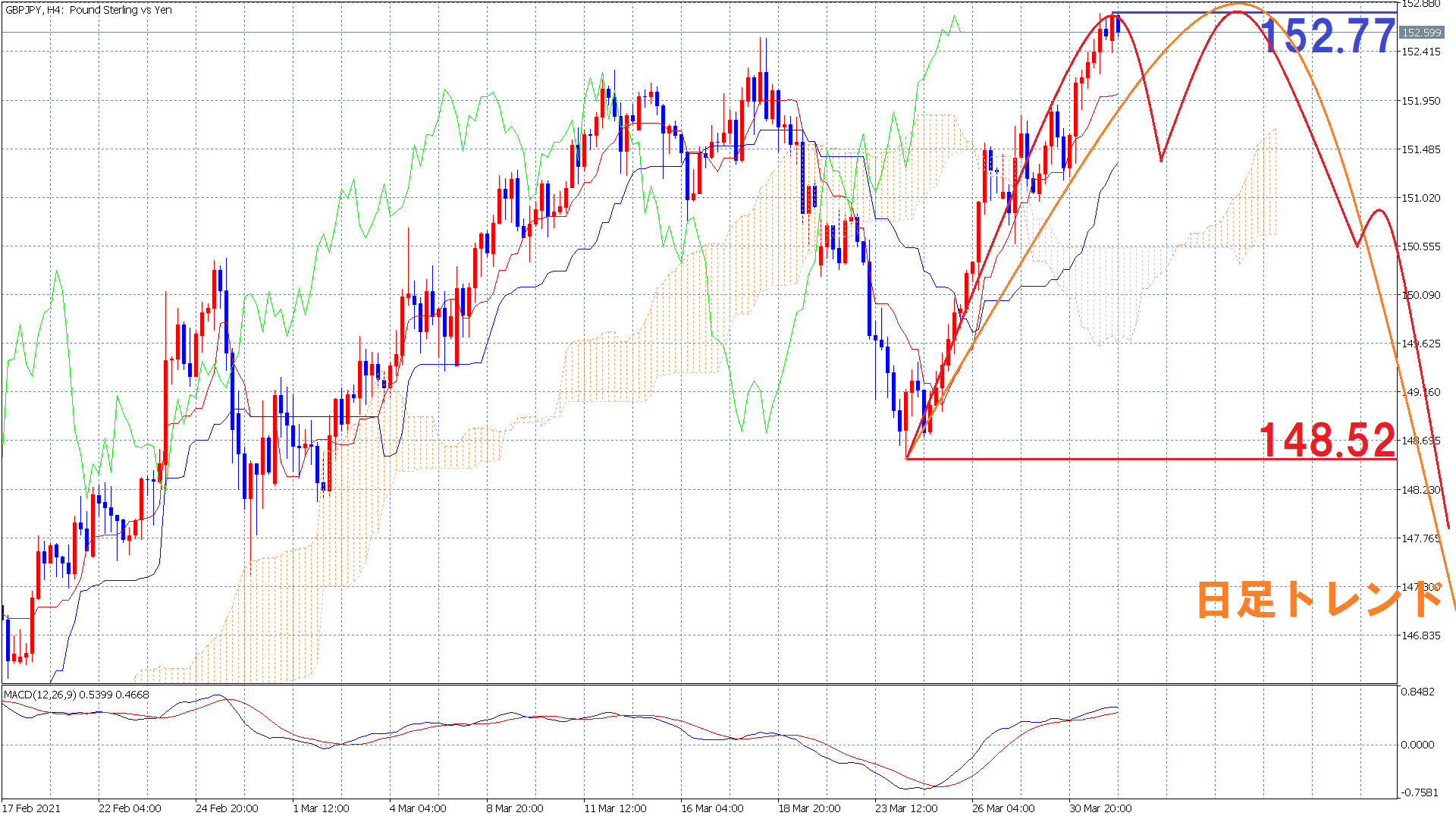Click the blue 152.77 price annotation
The height and width of the screenshot is (819, 1456).
click(1327, 36)
